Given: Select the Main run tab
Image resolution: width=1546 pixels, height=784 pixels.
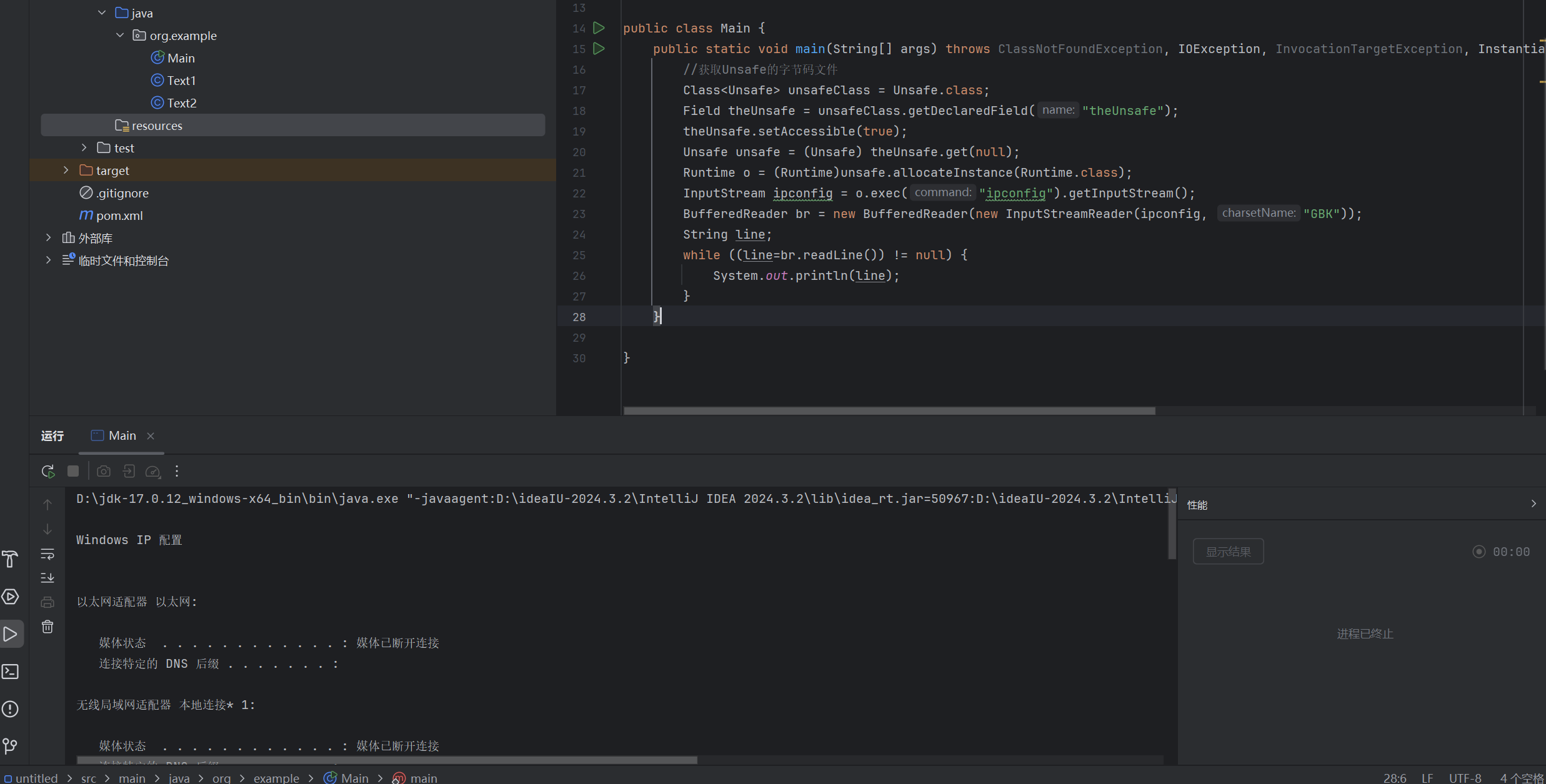Looking at the screenshot, I should pos(122,435).
